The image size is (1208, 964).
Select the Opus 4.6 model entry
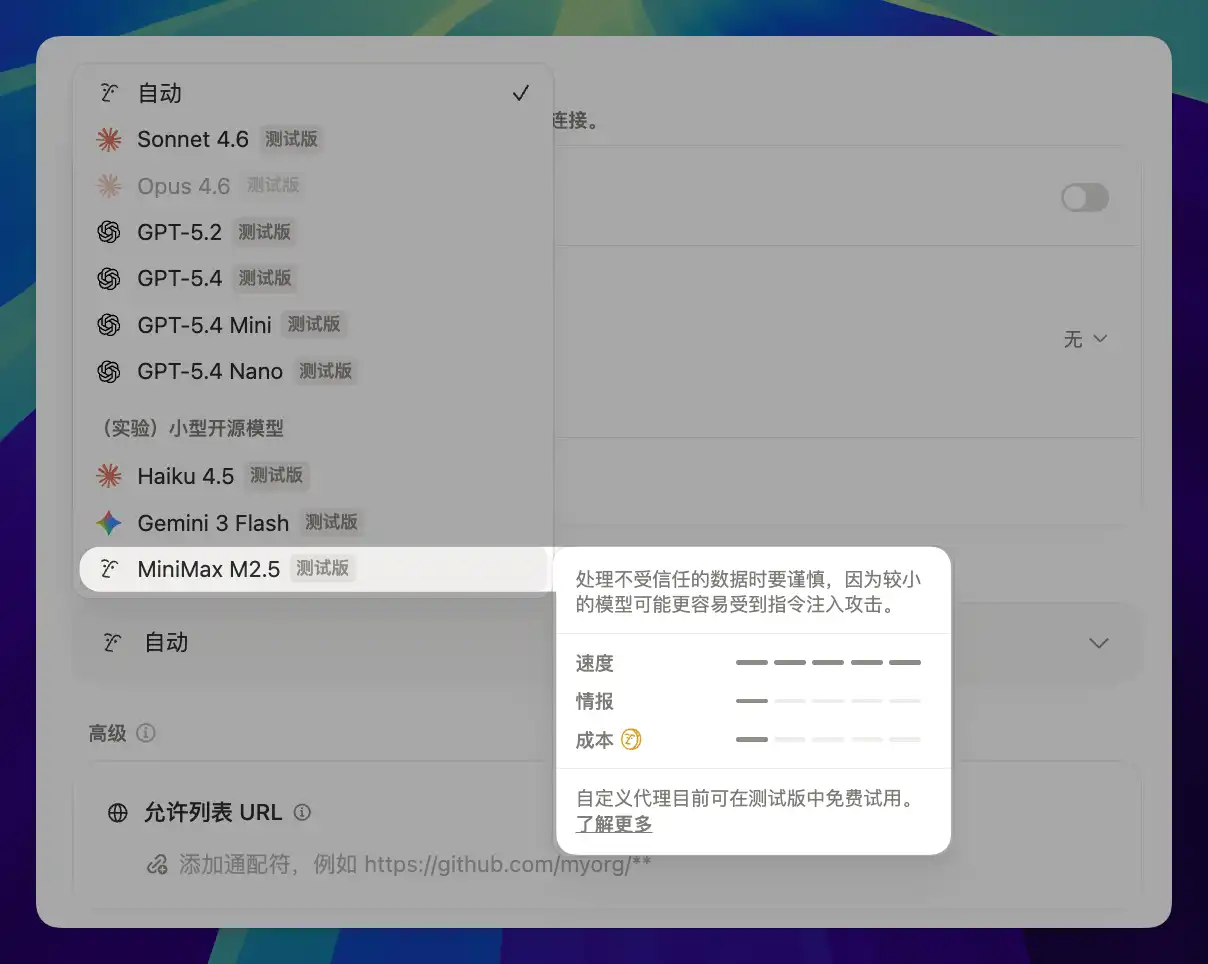(184, 186)
